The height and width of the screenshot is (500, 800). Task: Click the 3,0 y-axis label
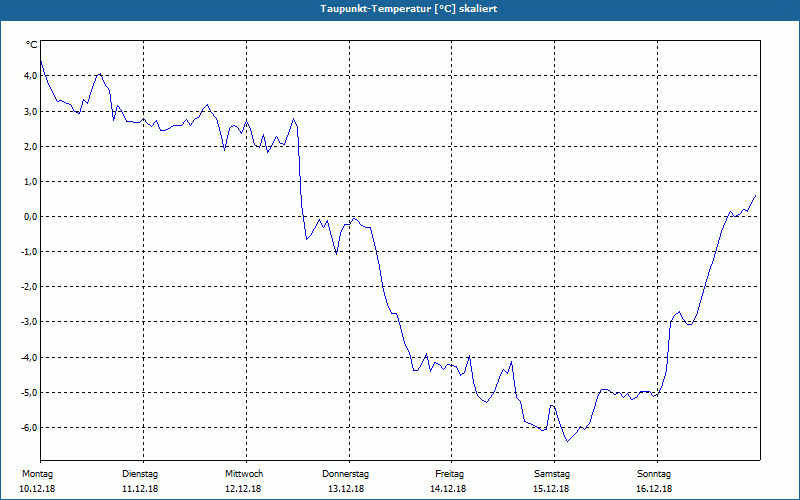coord(31,111)
